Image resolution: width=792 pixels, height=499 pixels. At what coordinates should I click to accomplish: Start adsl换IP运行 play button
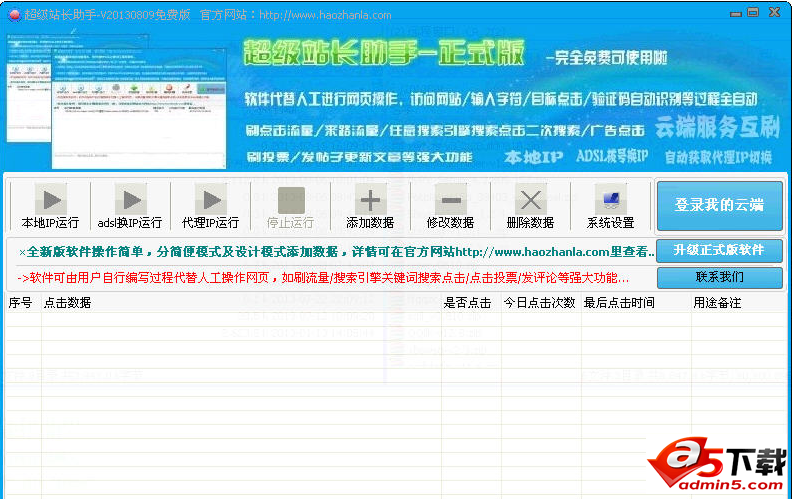click(x=131, y=201)
